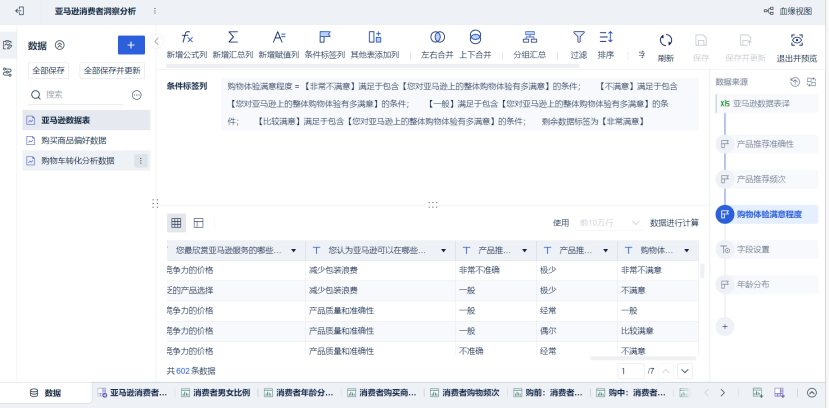Click the blue plus add data button
The width and height of the screenshot is (829, 408).
pos(131,45)
